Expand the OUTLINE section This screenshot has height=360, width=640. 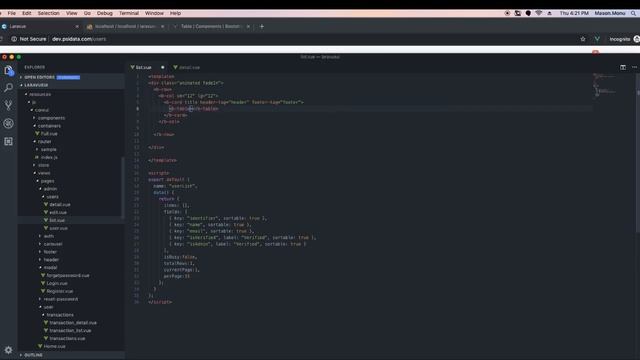pyautogui.click(x=71, y=355)
